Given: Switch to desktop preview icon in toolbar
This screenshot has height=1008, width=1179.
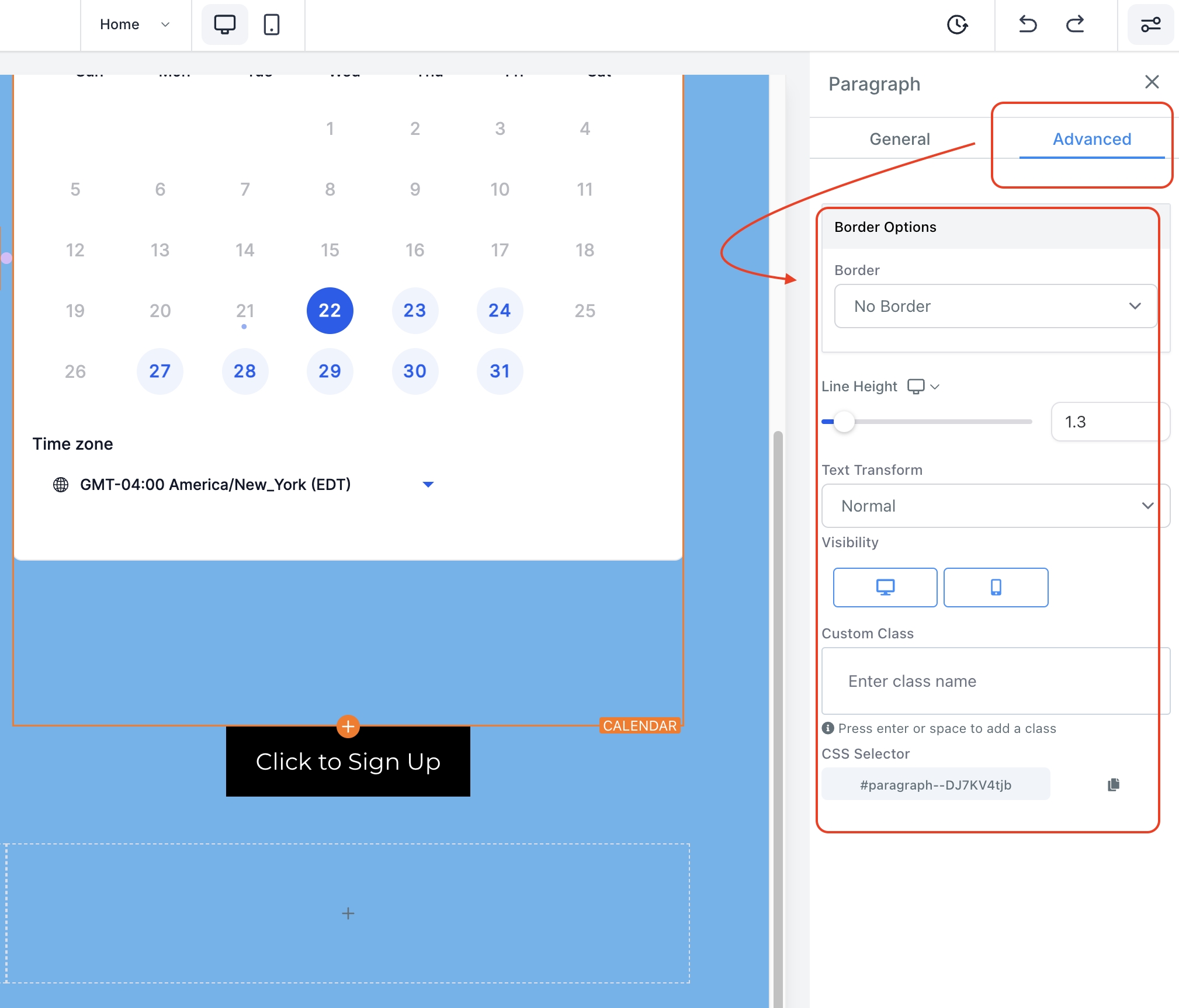Looking at the screenshot, I should coord(224,25).
